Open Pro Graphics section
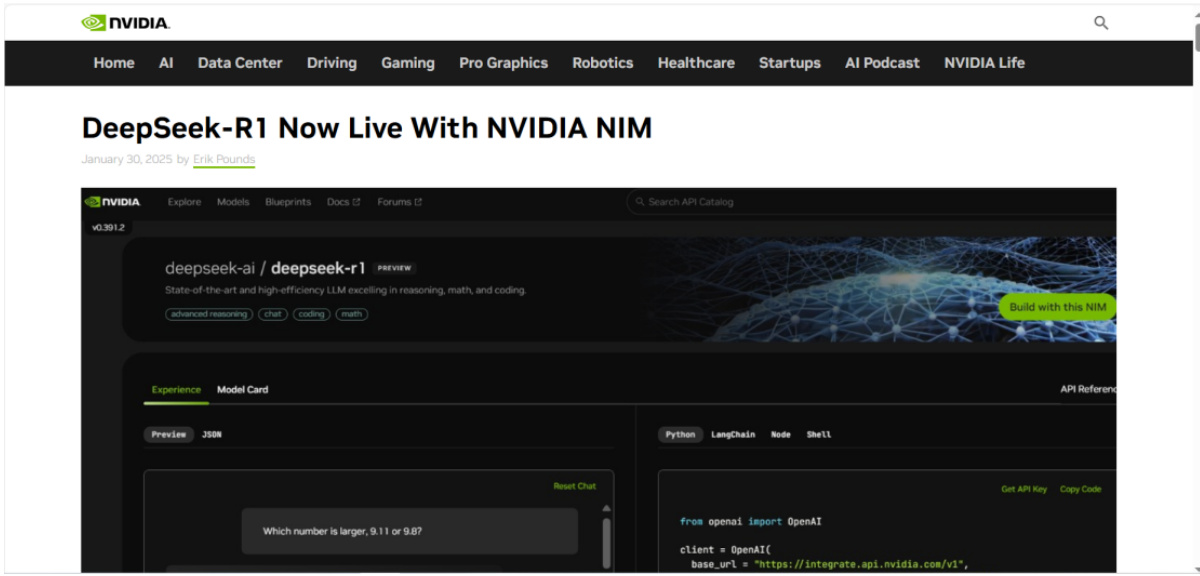This screenshot has height=576, width=1200. coord(504,63)
